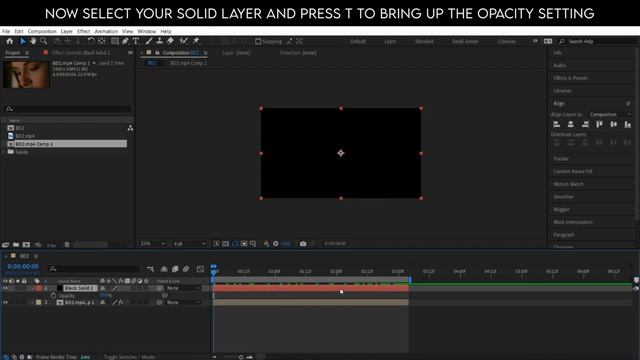
Task: Click the Project panel search field
Action: pos(67,109)
